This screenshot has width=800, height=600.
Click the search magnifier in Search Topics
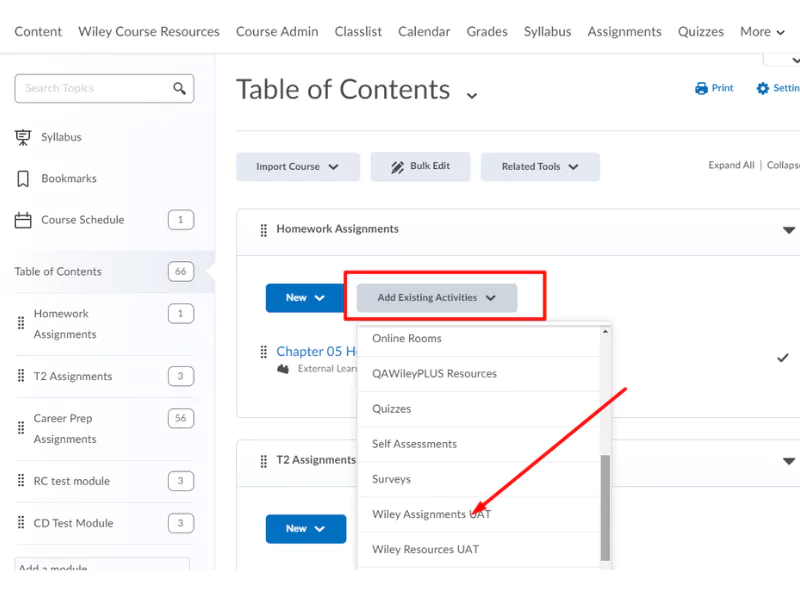pos(179,88)
